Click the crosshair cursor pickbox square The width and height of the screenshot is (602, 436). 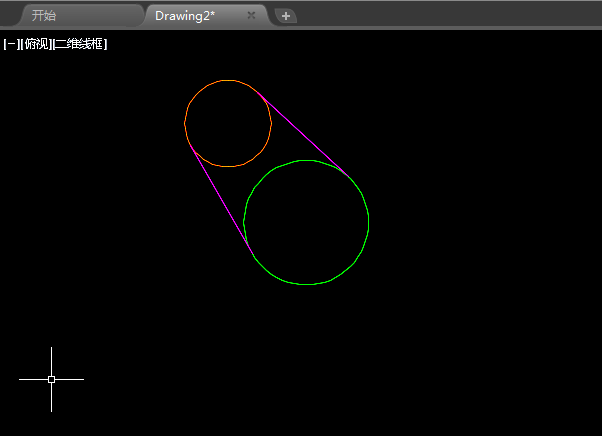[x=51, y=380]
